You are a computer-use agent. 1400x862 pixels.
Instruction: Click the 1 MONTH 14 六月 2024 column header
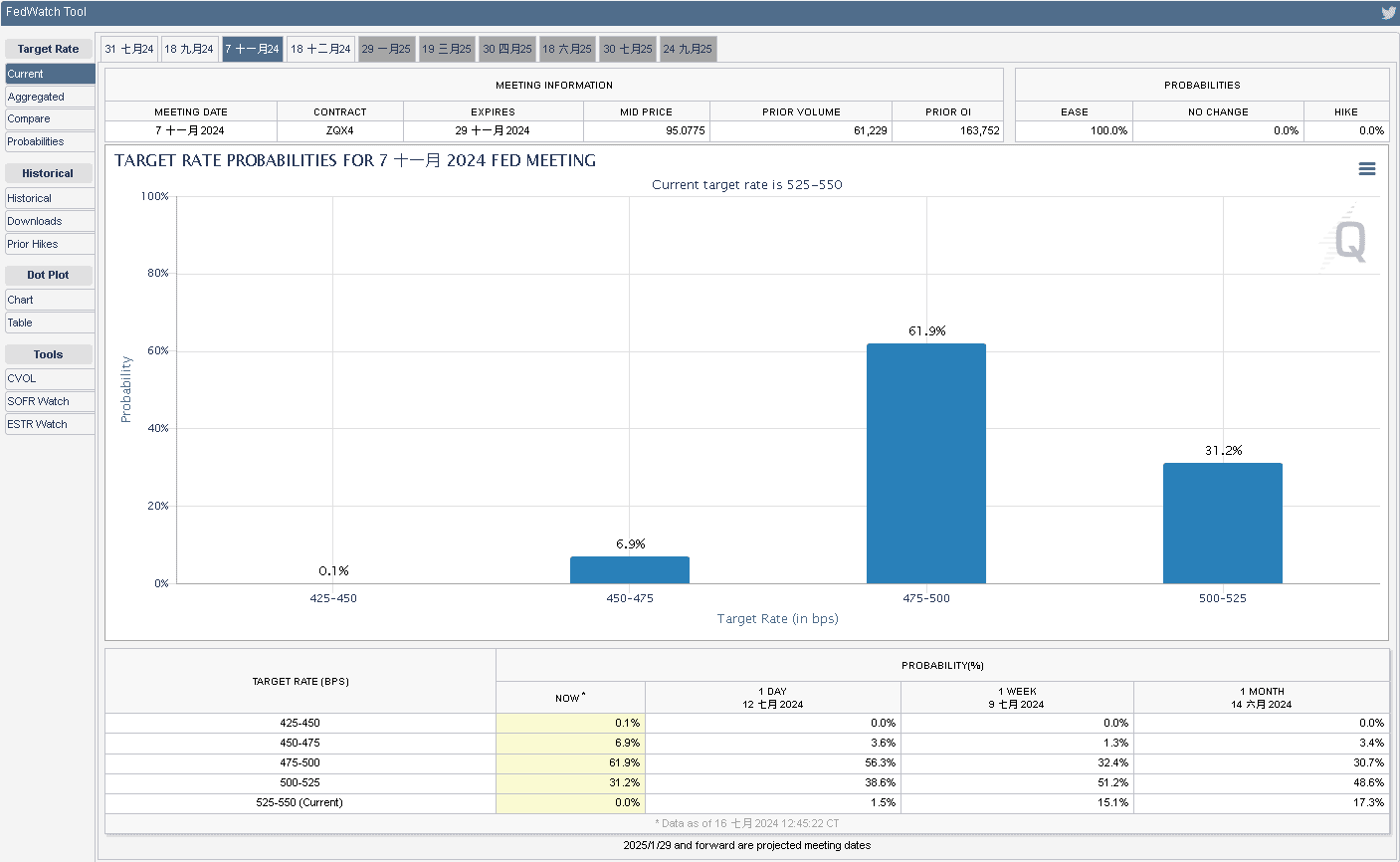pyautogui.click(x=1261, y=698)
